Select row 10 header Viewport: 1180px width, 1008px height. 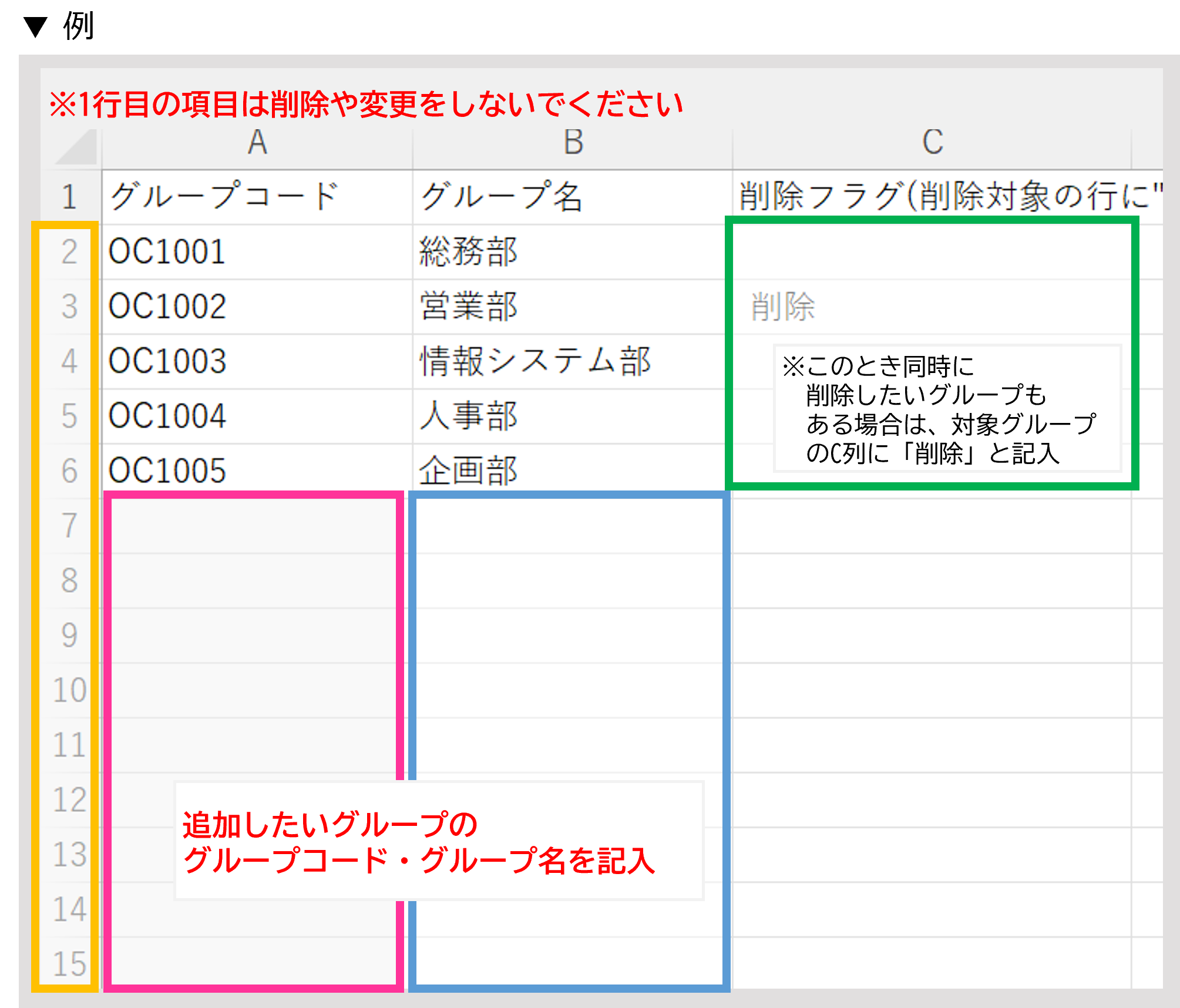(70, 690)
